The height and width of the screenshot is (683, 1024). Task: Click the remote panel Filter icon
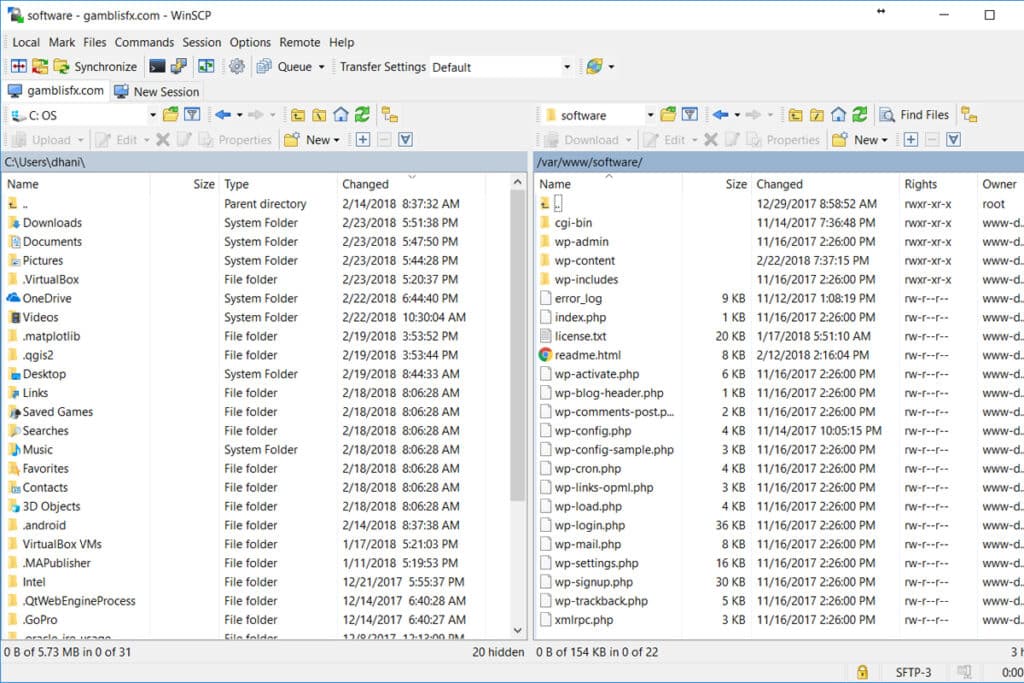[690, 115]
